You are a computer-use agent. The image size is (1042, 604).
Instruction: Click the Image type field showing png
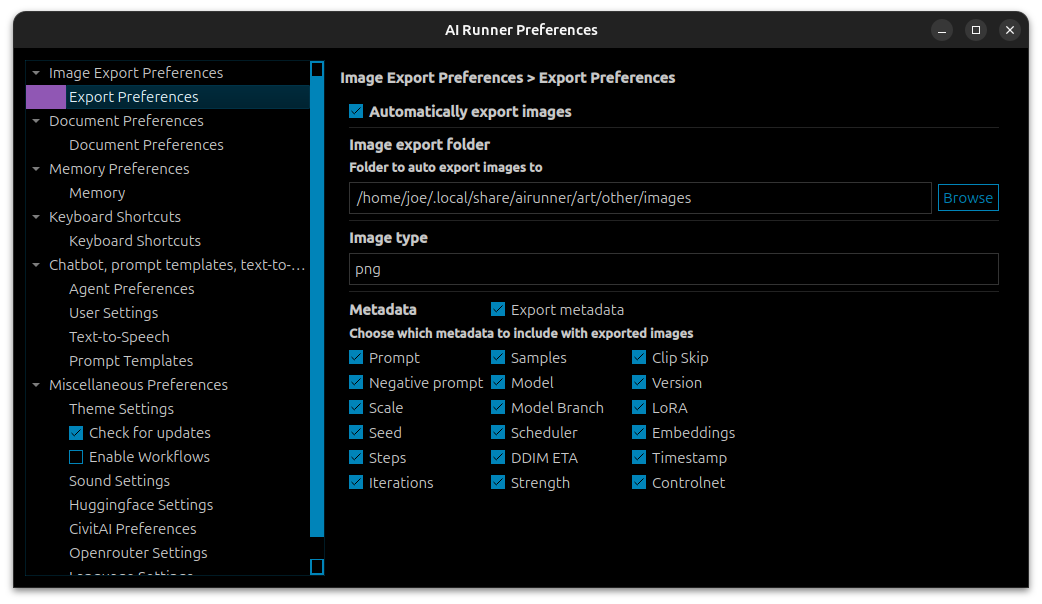(x=673, y=269)
